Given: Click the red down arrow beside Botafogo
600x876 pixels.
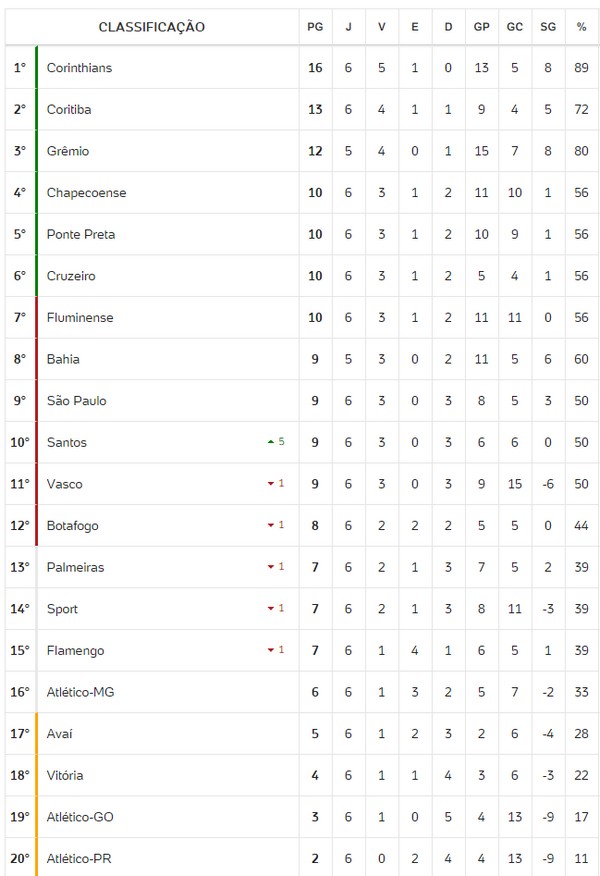Looking at the screenshot, I should tap(270, 526).
